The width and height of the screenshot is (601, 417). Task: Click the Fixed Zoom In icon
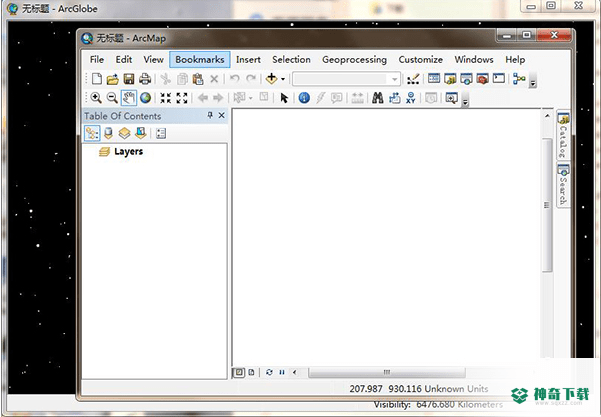tap(166, 98)
